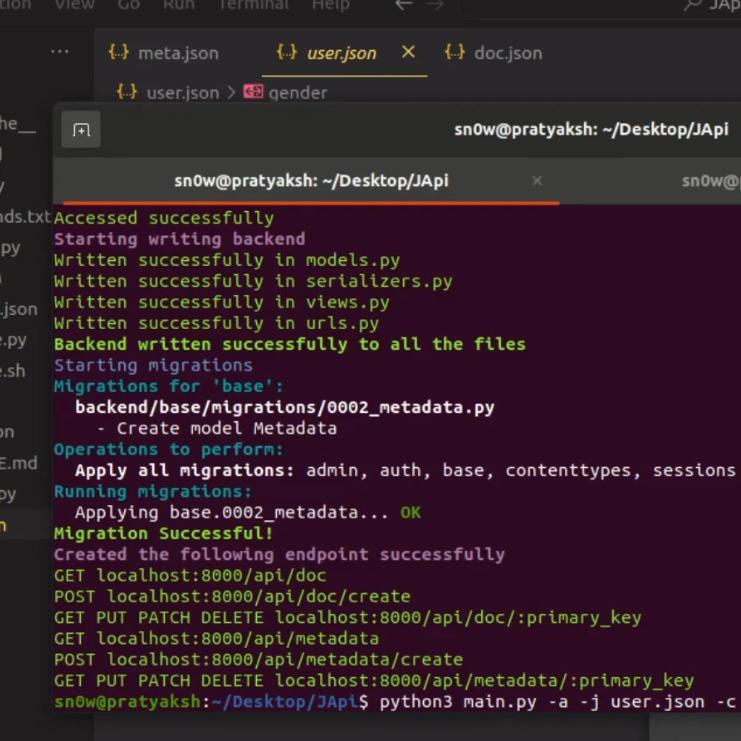Viewport: 741px width, 741px height.
Task: Select the second sn0w terminal tab
Action: pos(710,181)
